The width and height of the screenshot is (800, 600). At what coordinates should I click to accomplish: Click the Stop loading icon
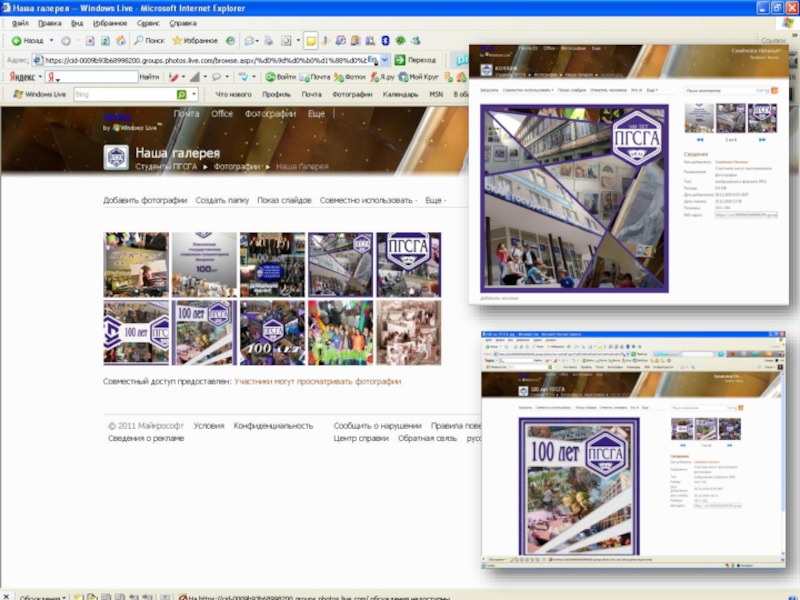[x=90, y=40]
